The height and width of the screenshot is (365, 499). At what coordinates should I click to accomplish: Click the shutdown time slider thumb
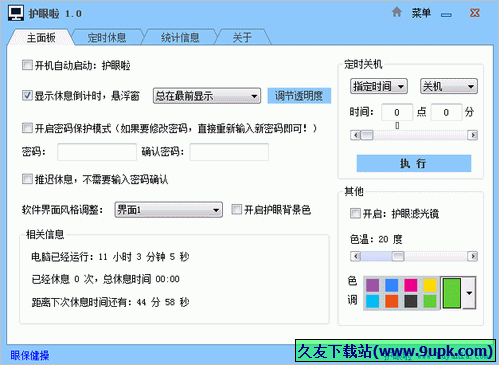367,135
